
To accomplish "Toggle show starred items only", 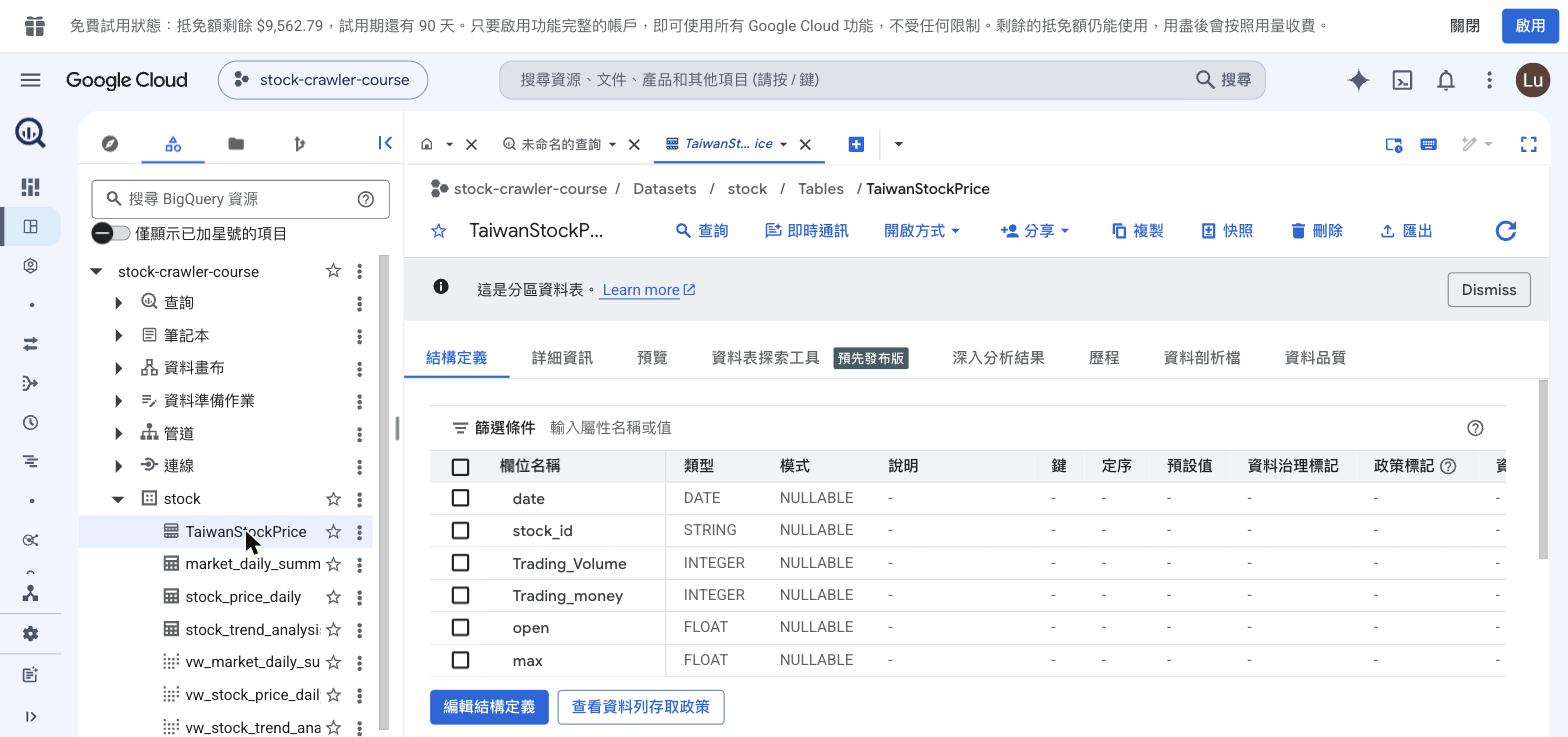I will pyautogui.click(x=111, y=233).
